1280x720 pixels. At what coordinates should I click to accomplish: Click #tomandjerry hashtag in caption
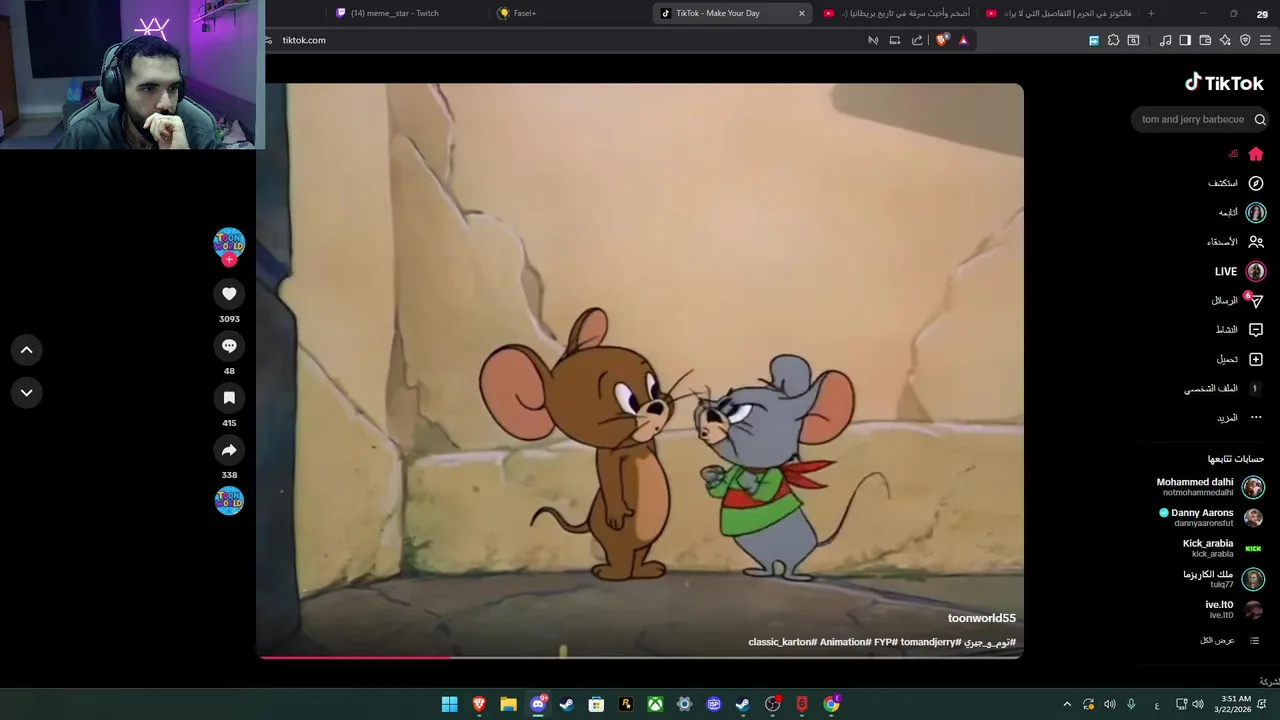point(929,642)
